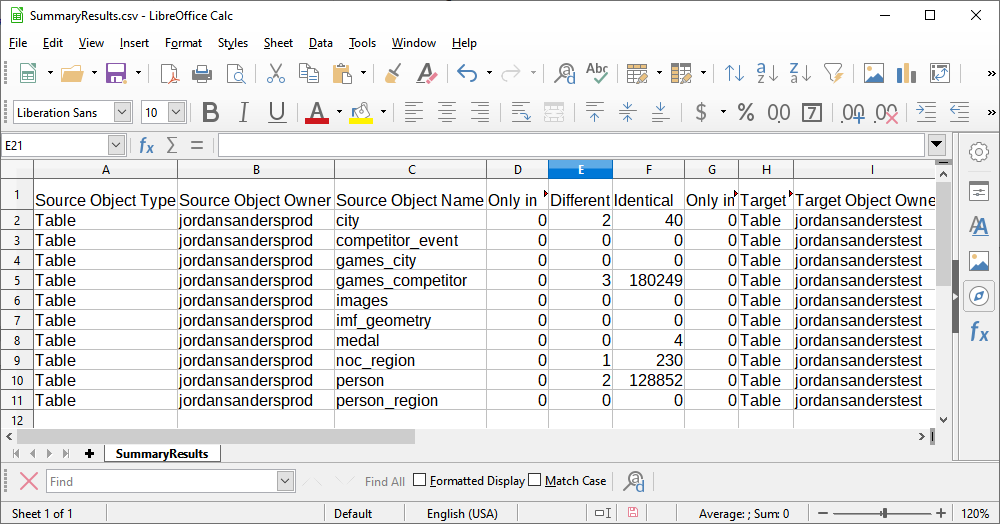The width and height of the screenshot is (1000, 524).
Task: Sort descending Z to A
Action: click(800, 73)
